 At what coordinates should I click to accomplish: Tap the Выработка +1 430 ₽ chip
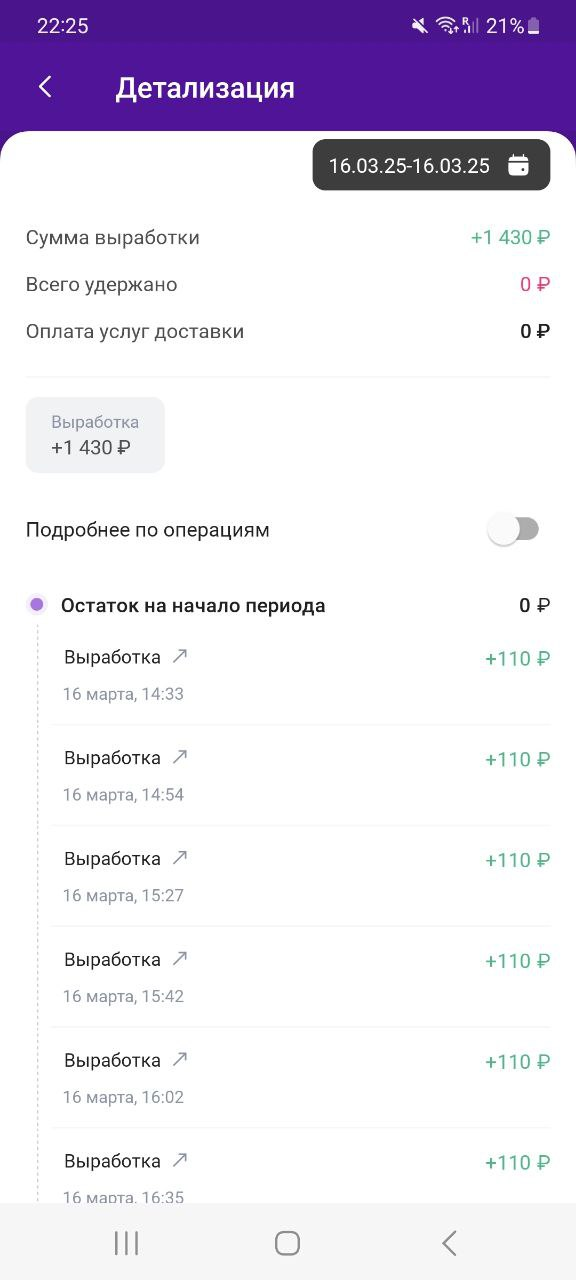coord(95,435)
